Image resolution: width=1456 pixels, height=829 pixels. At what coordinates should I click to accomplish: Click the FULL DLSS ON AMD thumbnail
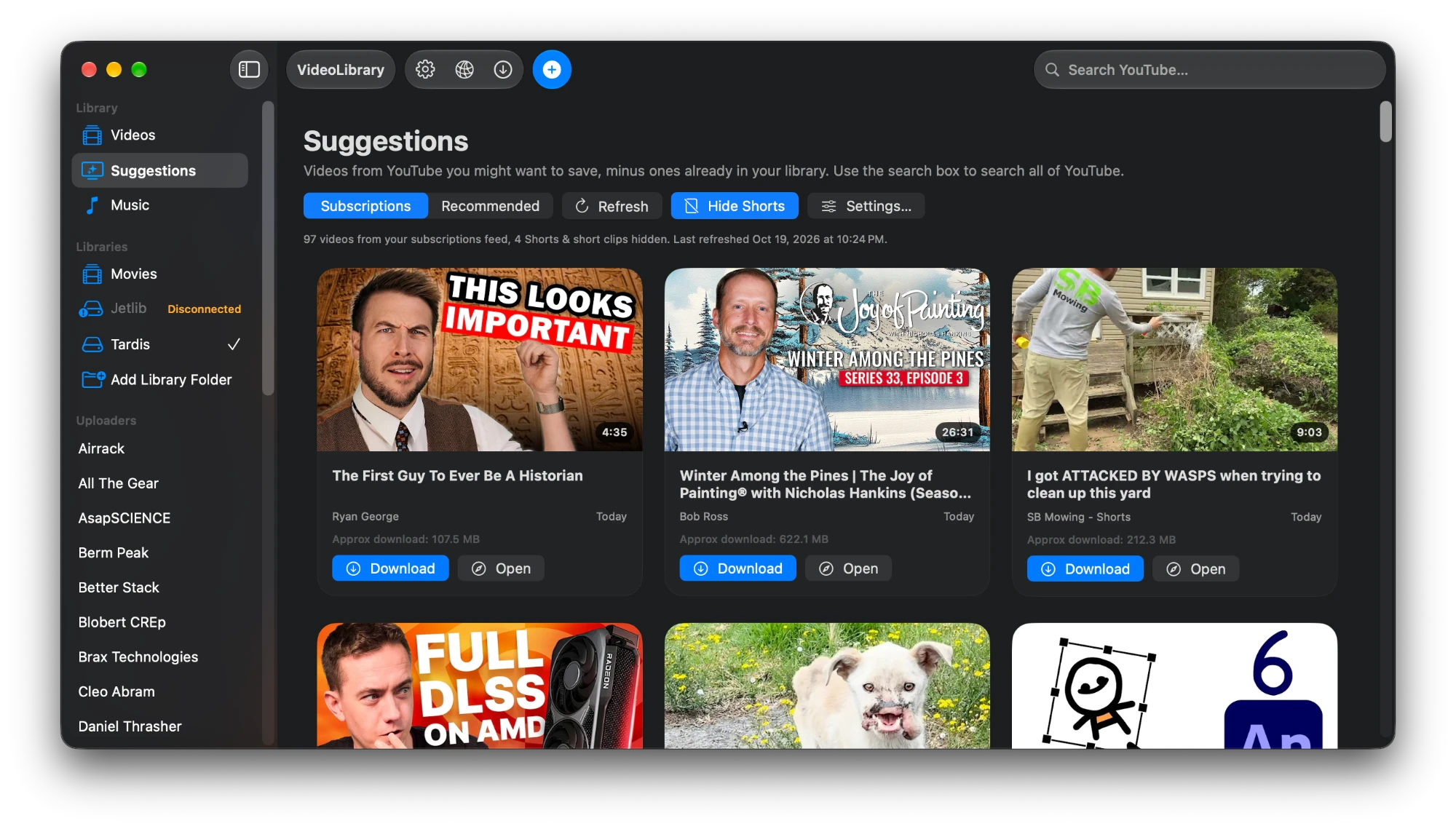(x=480, y=686)
